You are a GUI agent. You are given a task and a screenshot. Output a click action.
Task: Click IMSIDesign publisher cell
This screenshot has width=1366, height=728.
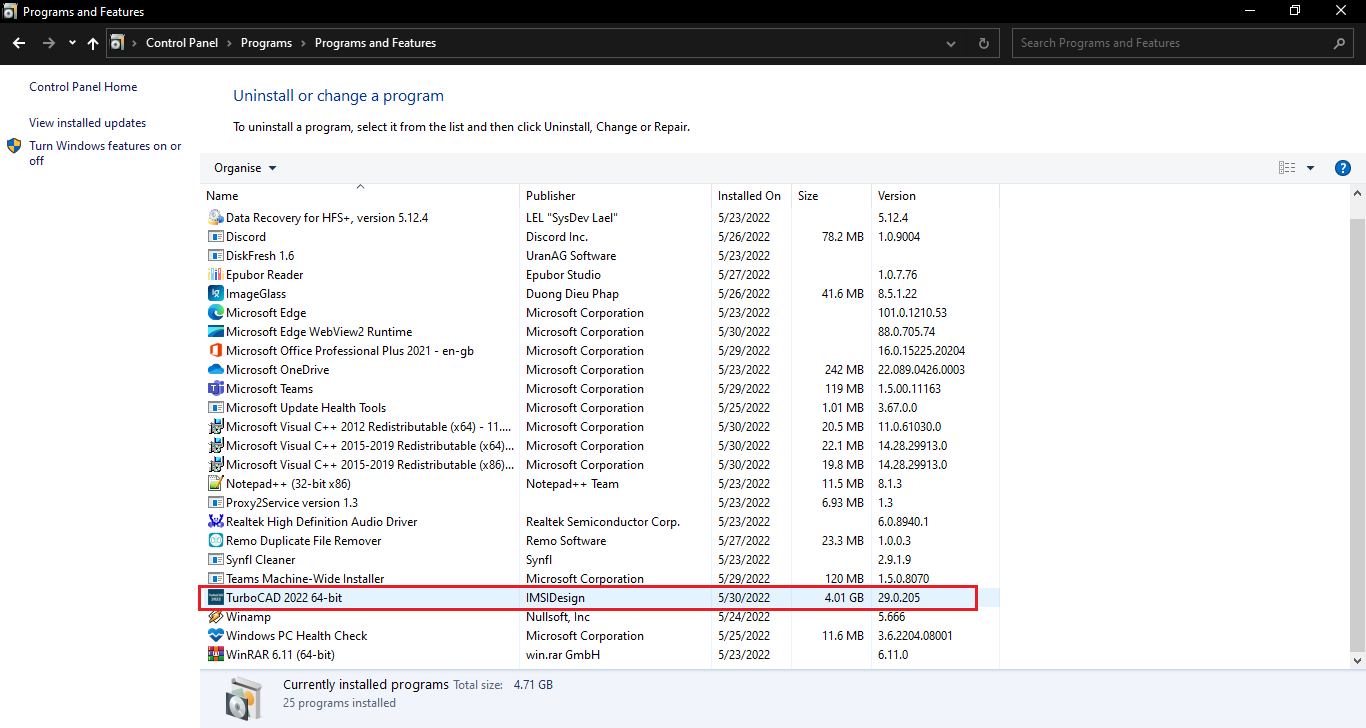[x=555, y=598]
